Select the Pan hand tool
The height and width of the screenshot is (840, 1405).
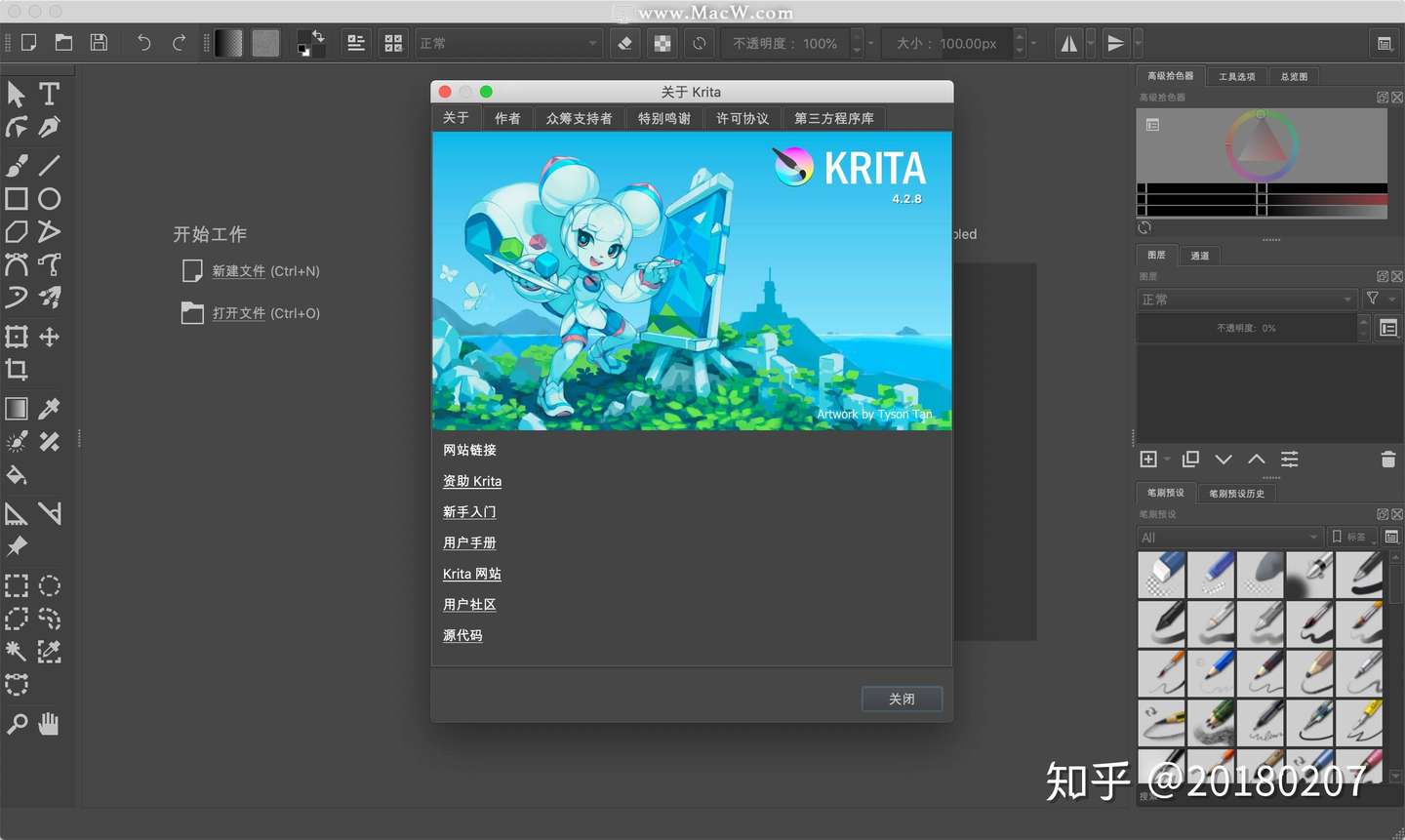[x=49, y=724]
